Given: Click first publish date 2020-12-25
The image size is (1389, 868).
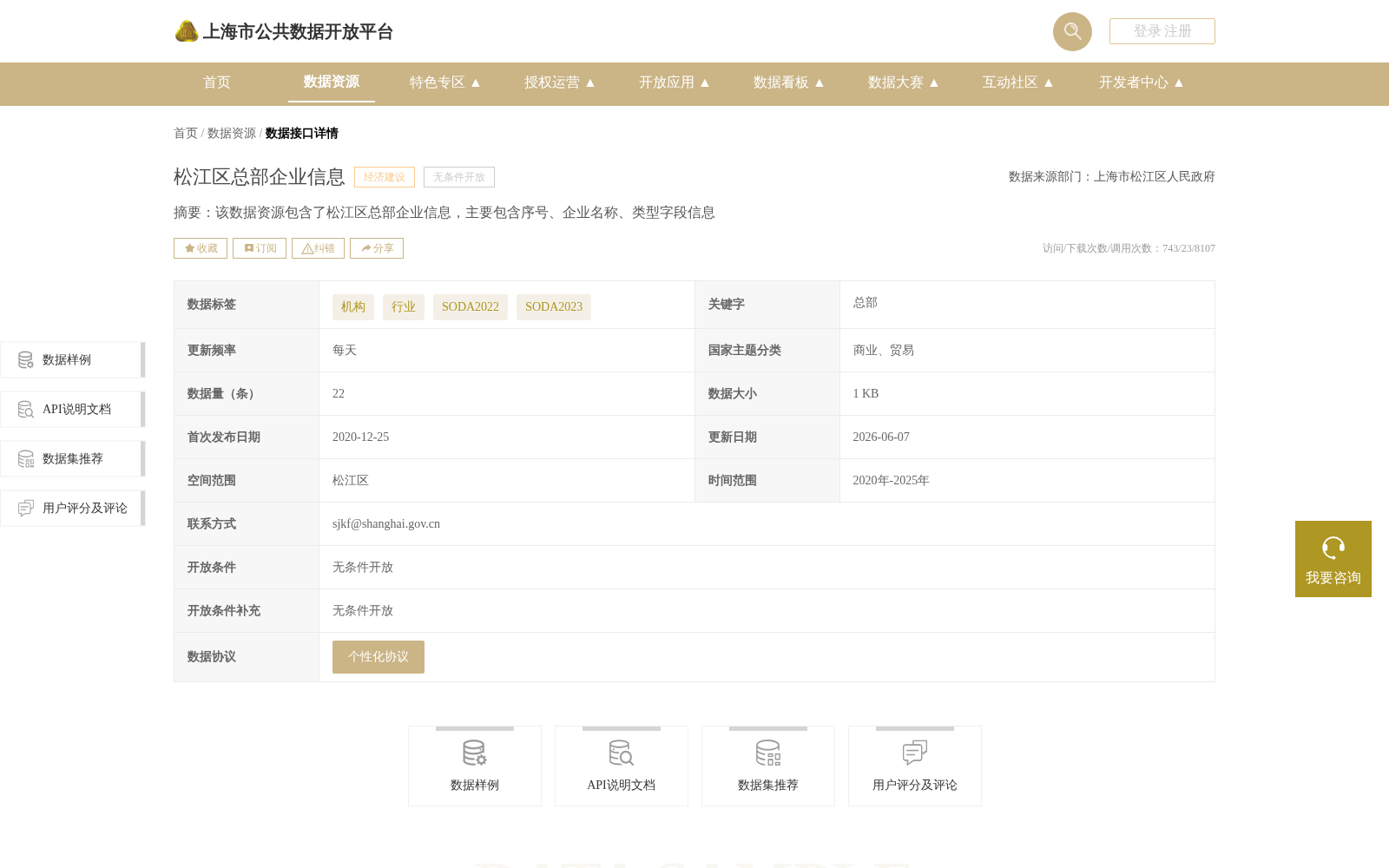Looking at the screenshot, I should pos(360,437).
